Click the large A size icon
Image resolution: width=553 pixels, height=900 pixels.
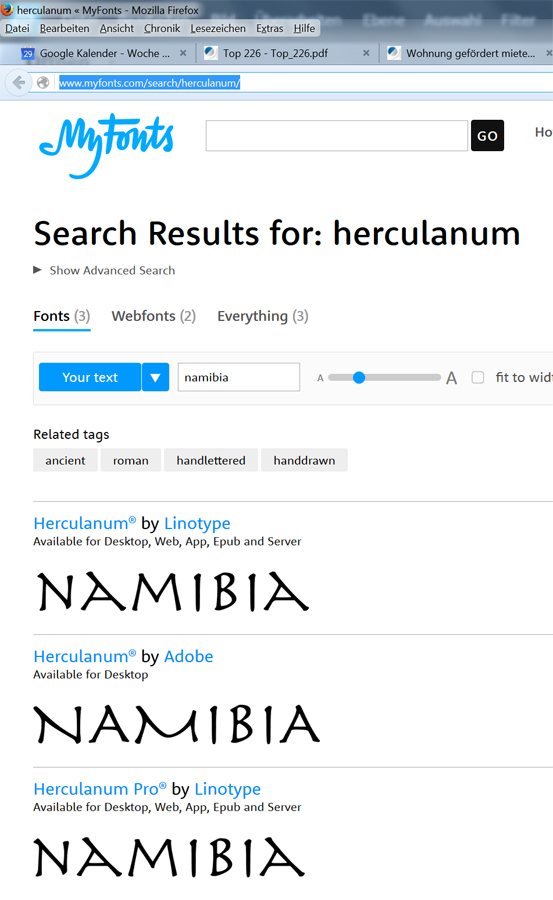tap(451, 378)
